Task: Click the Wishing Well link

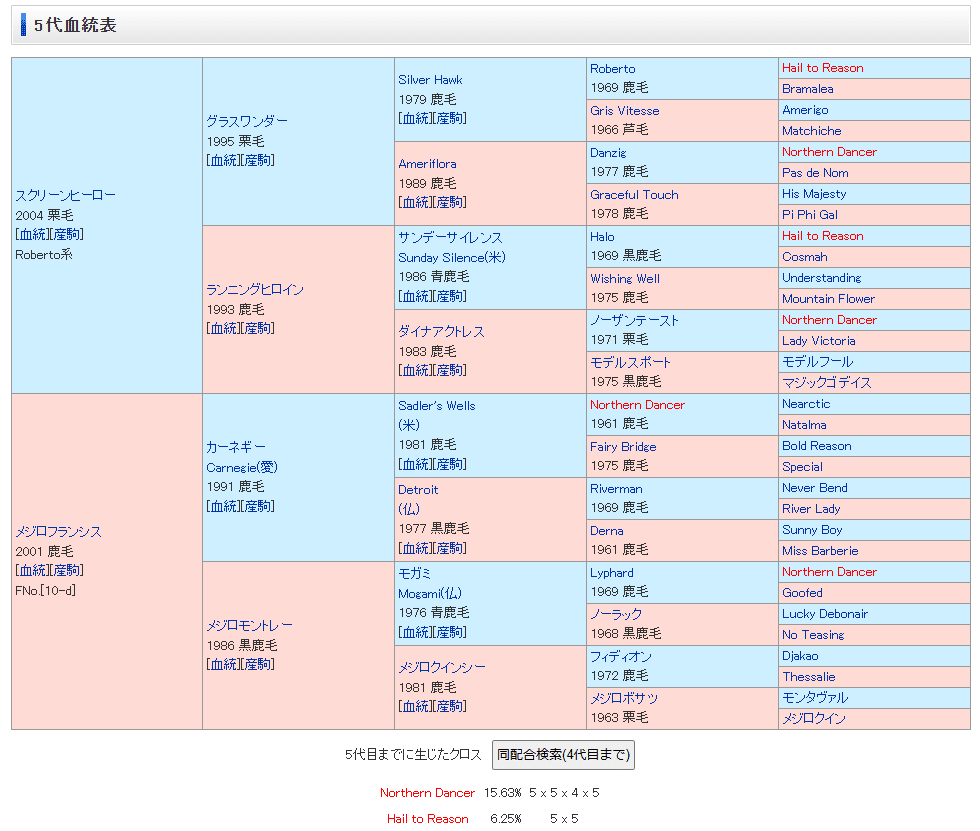Action: (x=624, y=279)
